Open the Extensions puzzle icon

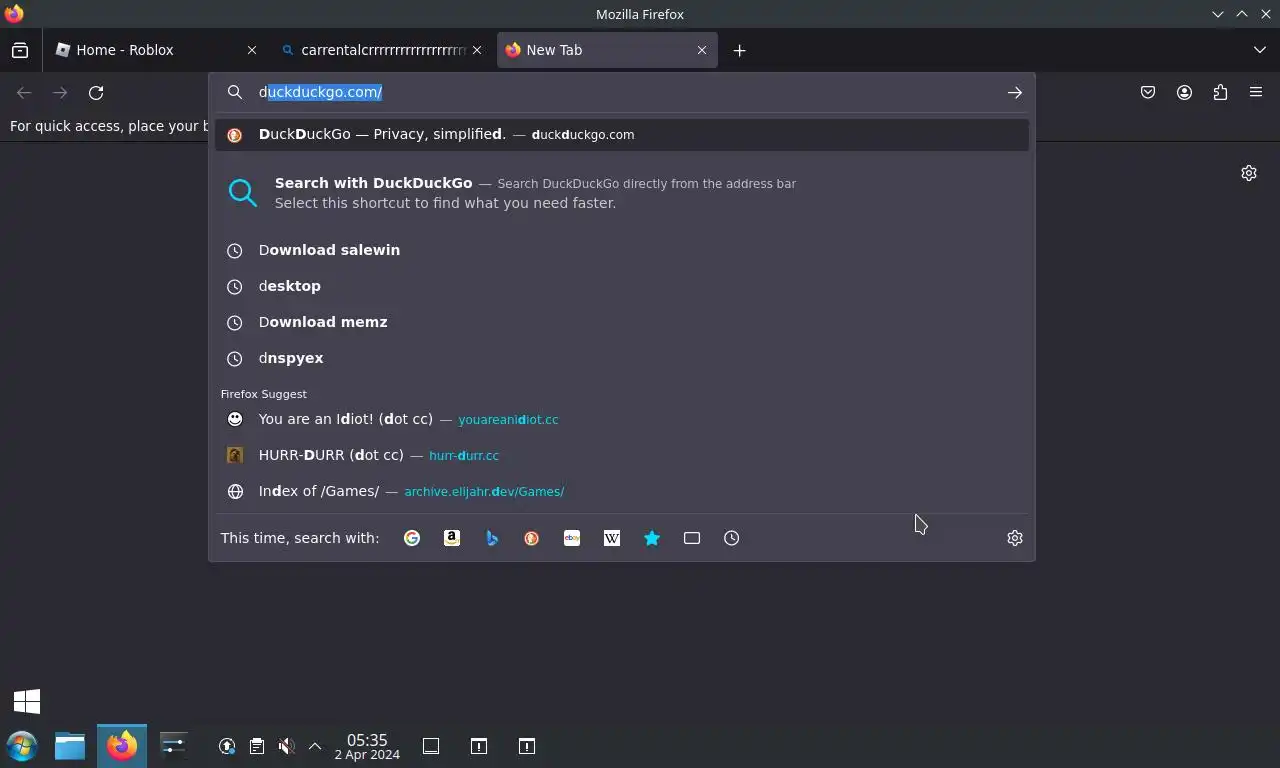pyautogui.click(x=1220, y=92)
